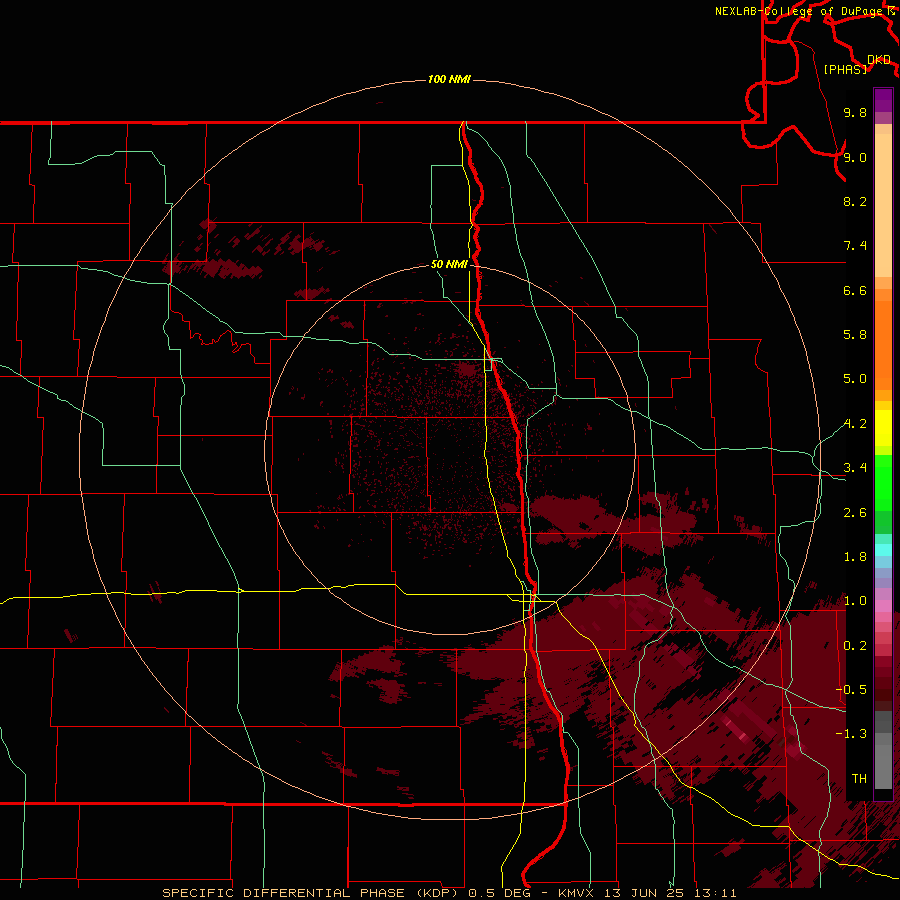Image resolution: width=900 pixels, height=900 pixels.
Task: Click the 3.4 value on color scale
Action: [x=855, y=468]
